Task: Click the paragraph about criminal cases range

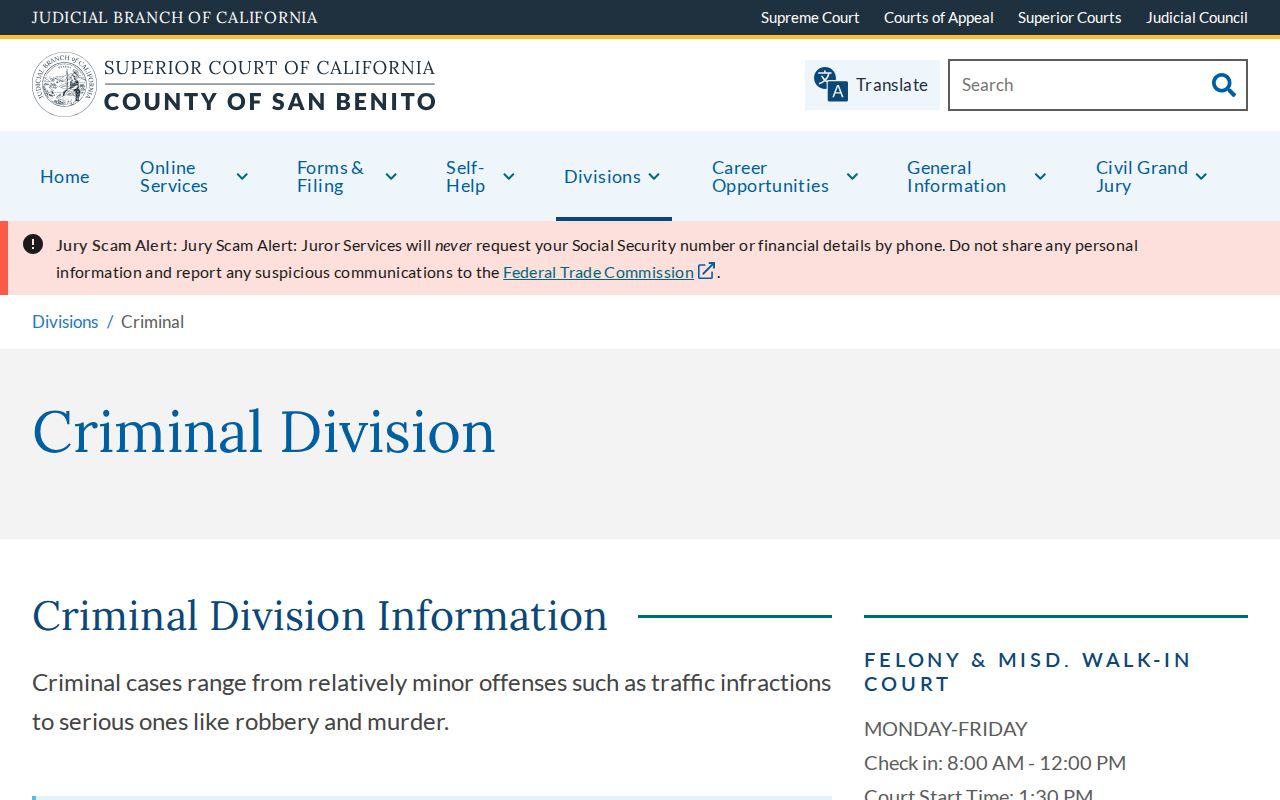Action: [432, 702]
